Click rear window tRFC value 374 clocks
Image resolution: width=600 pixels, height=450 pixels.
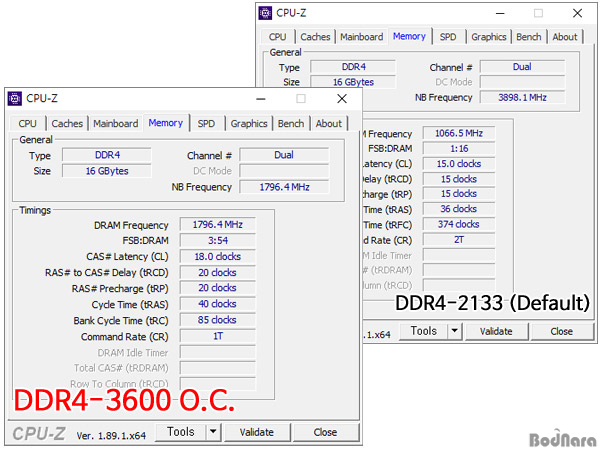[459, 224]
